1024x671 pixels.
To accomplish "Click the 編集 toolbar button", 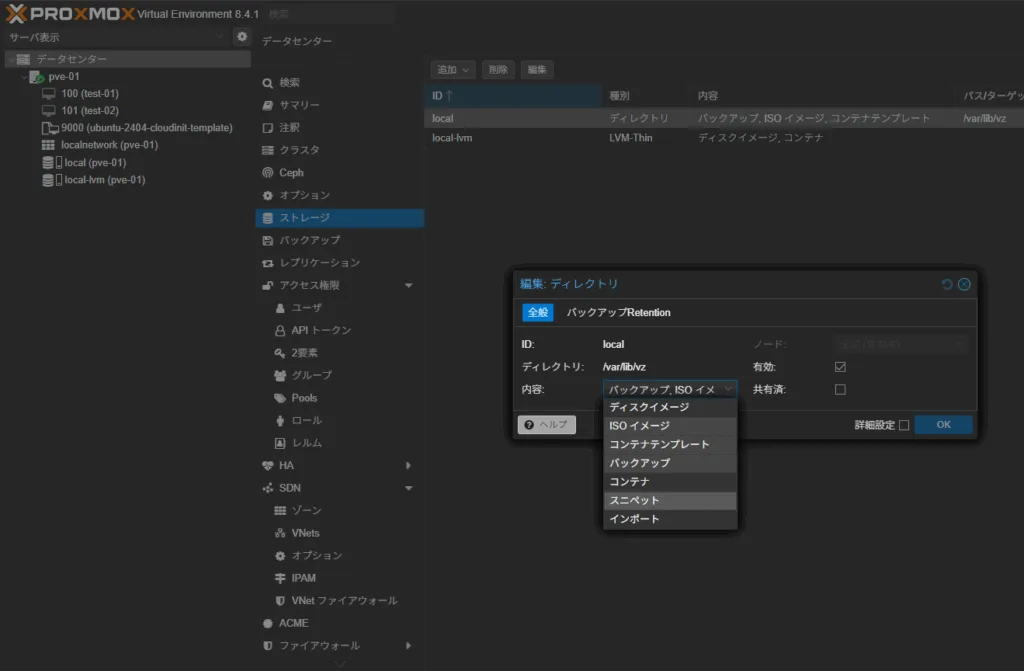I will click(537, 70).
